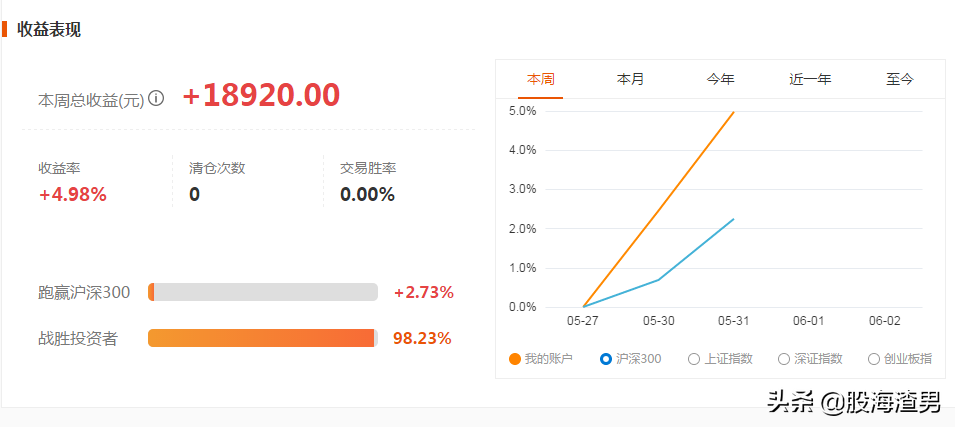Click the info icon beside 本周总收益(元)
Screen dimensions: 955x427
pos(157,98)
